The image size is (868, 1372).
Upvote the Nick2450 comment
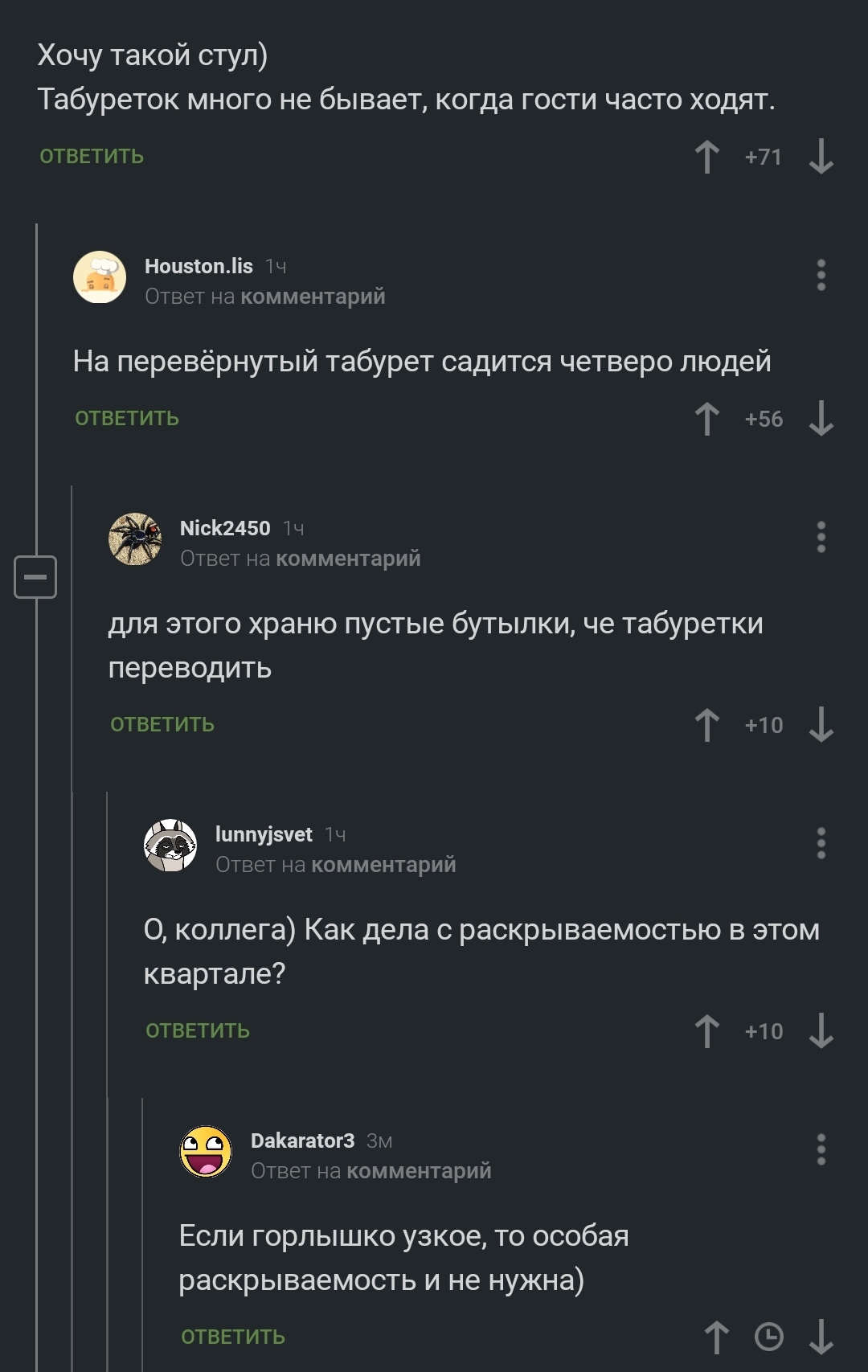pos(707,725)
